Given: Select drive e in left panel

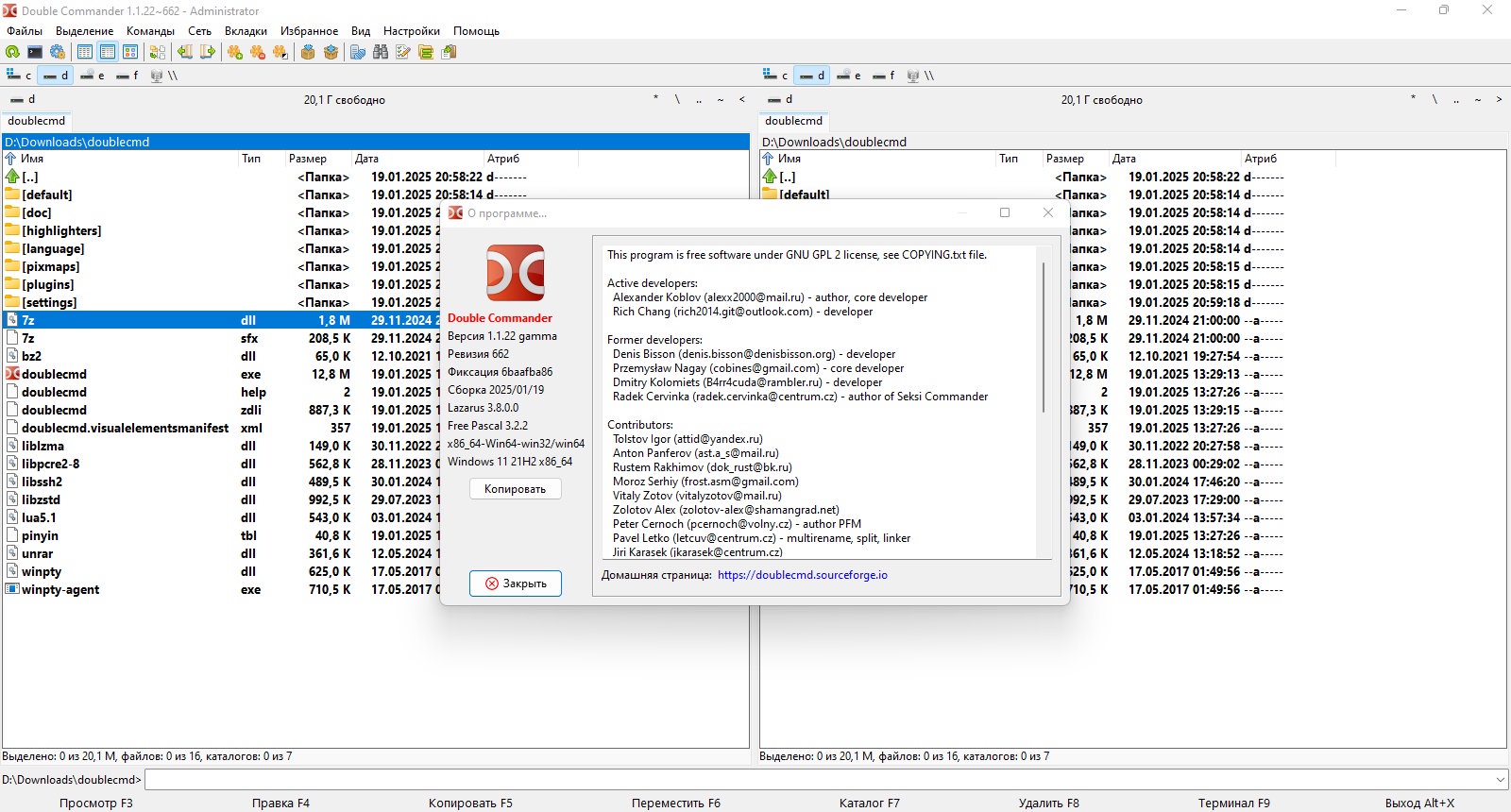Looking at the screenshot, I should point(92,76).
